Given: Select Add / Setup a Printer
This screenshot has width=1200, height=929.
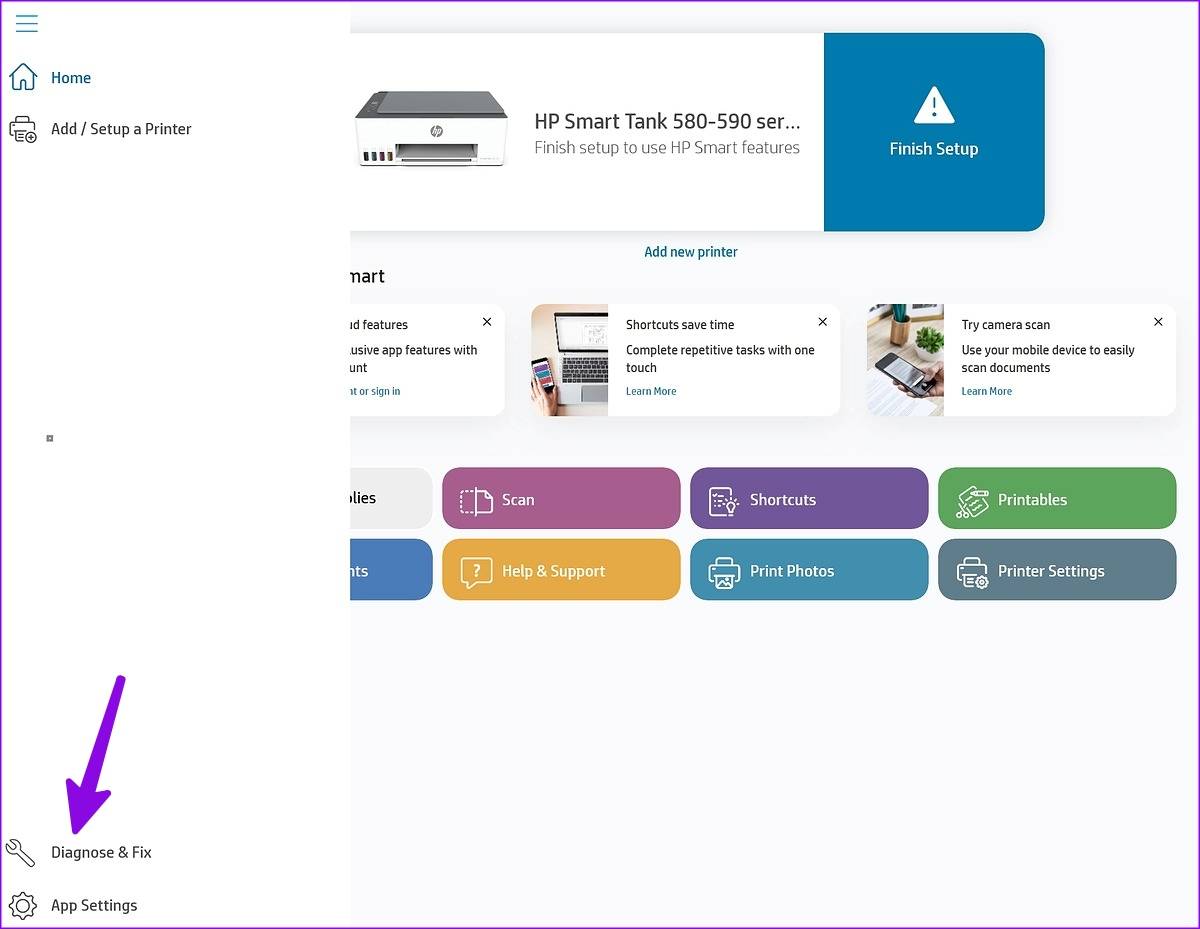Looking at the screenshot, I should 120,129.
